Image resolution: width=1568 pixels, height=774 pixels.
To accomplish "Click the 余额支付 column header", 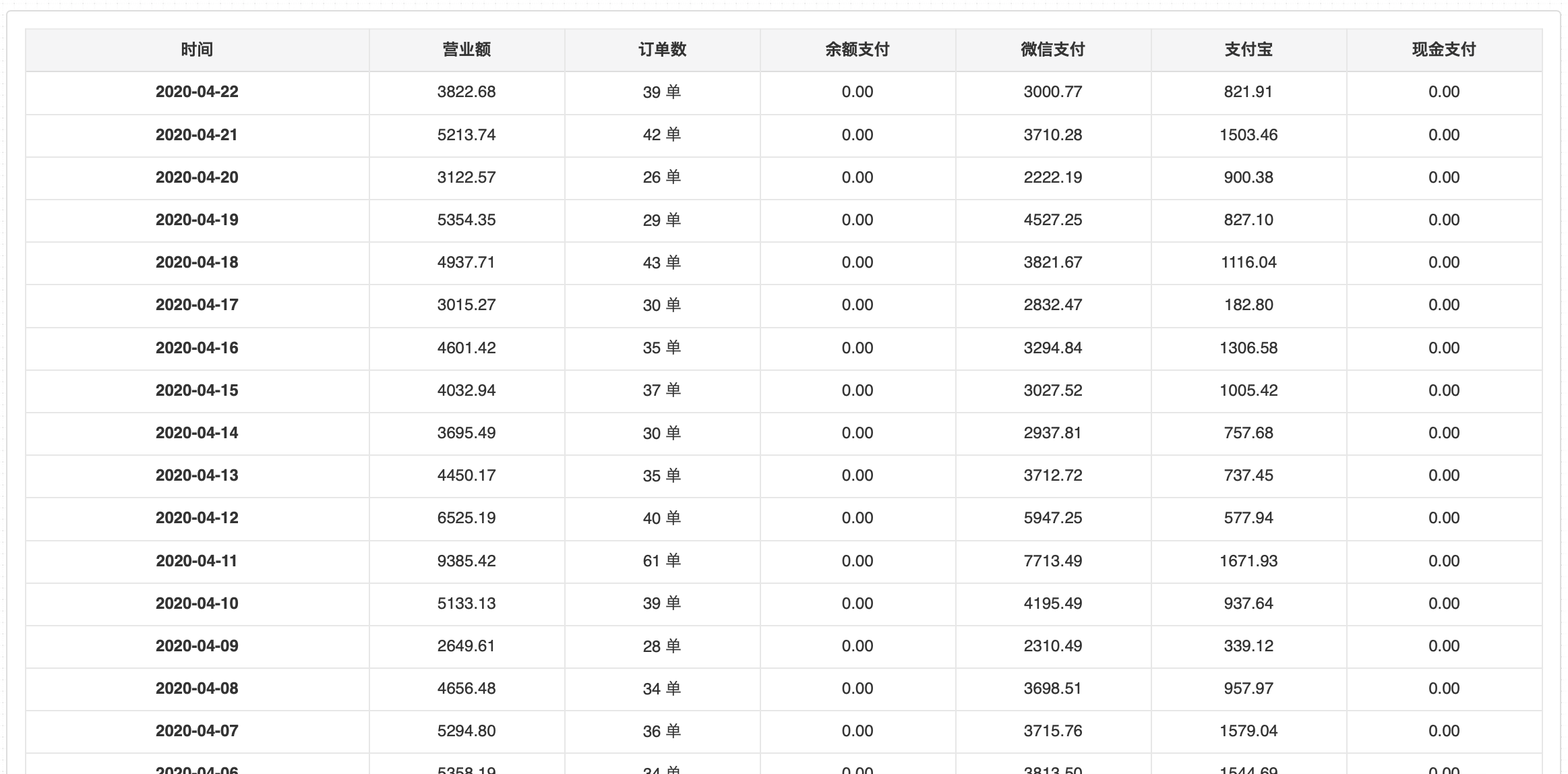I will 857,50.
